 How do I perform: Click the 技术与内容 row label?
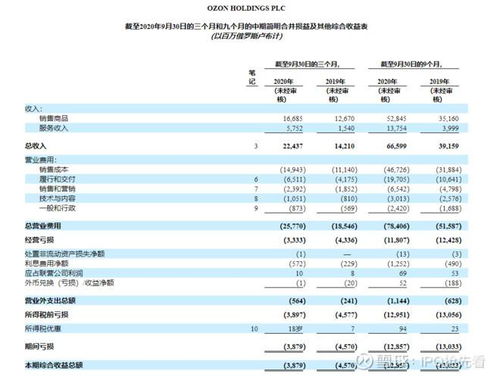[57, 199]
